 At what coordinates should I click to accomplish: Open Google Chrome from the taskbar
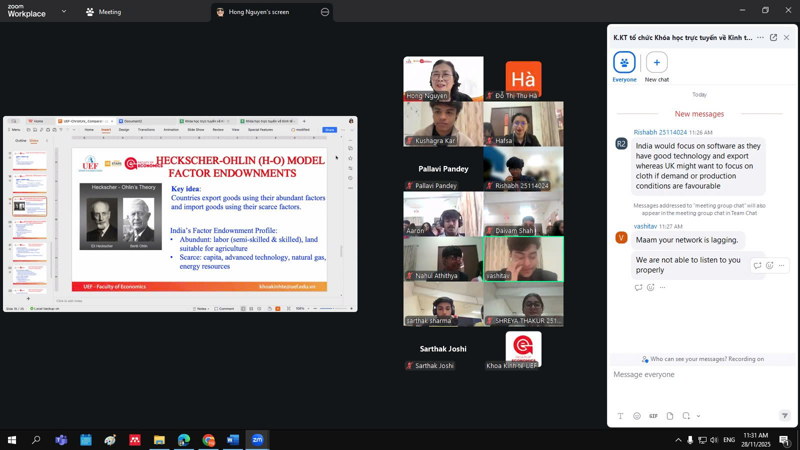pyautogui.click(x=208, y=439)
